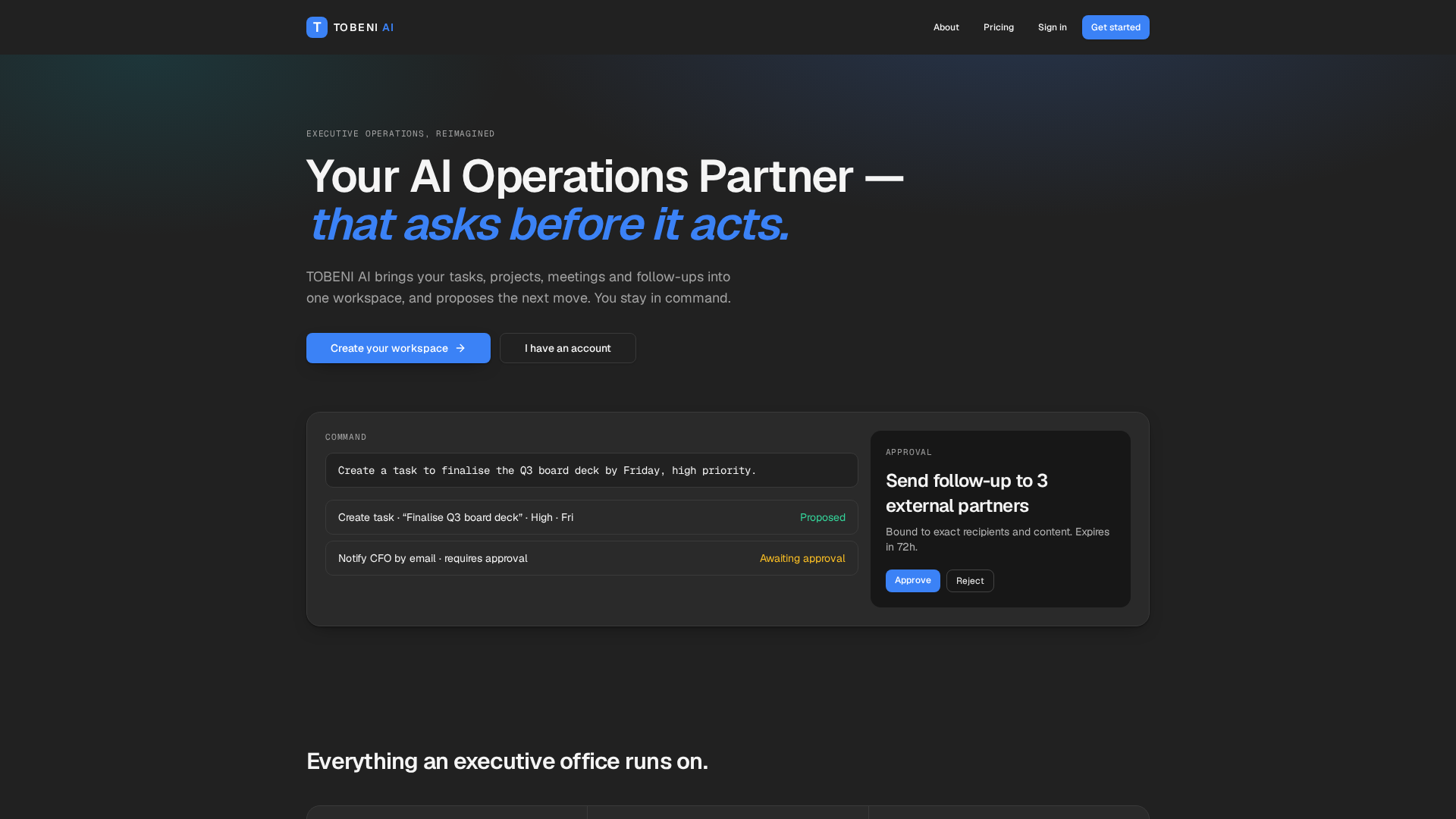Screen dimensions: 1456x819
Task: Reject the follow-up approval request
Action: coord(970,581)
